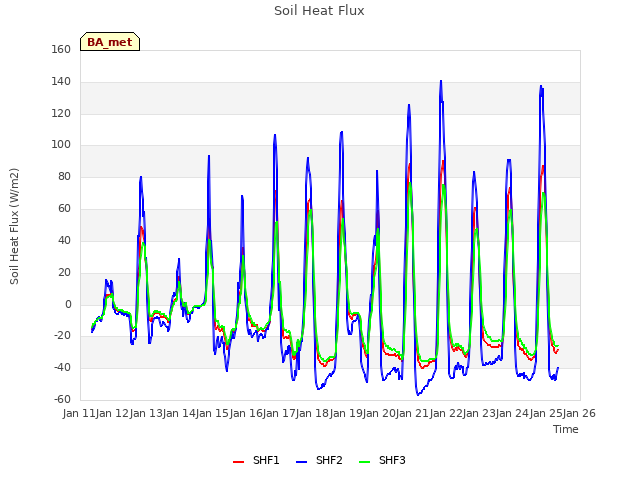Click the BA_met annotation label
The width and height of the screenshot is (640, 480).
point(110,42)
